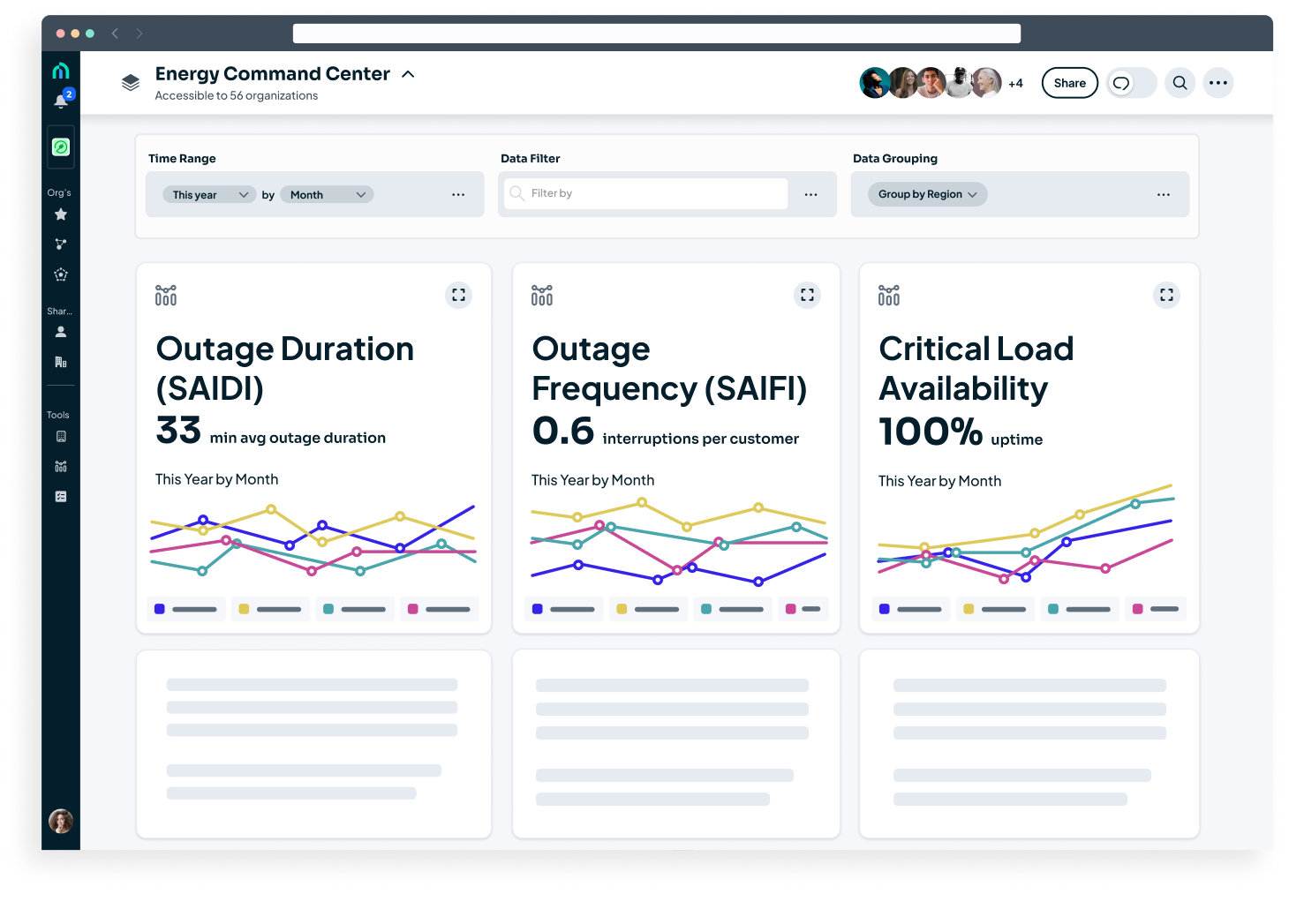Click the layers stack icon beside title
1289x924 pixels.
(131, 83)
